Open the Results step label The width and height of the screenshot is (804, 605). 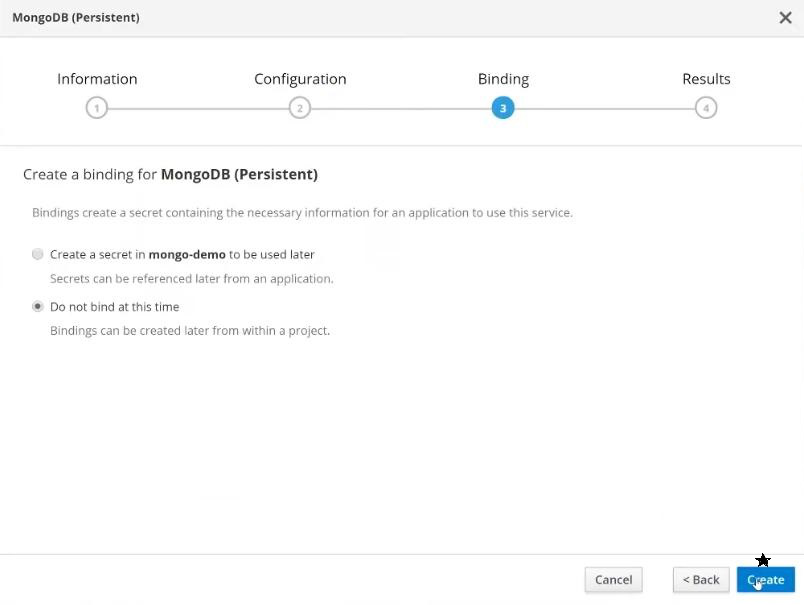tap(706, 79)
